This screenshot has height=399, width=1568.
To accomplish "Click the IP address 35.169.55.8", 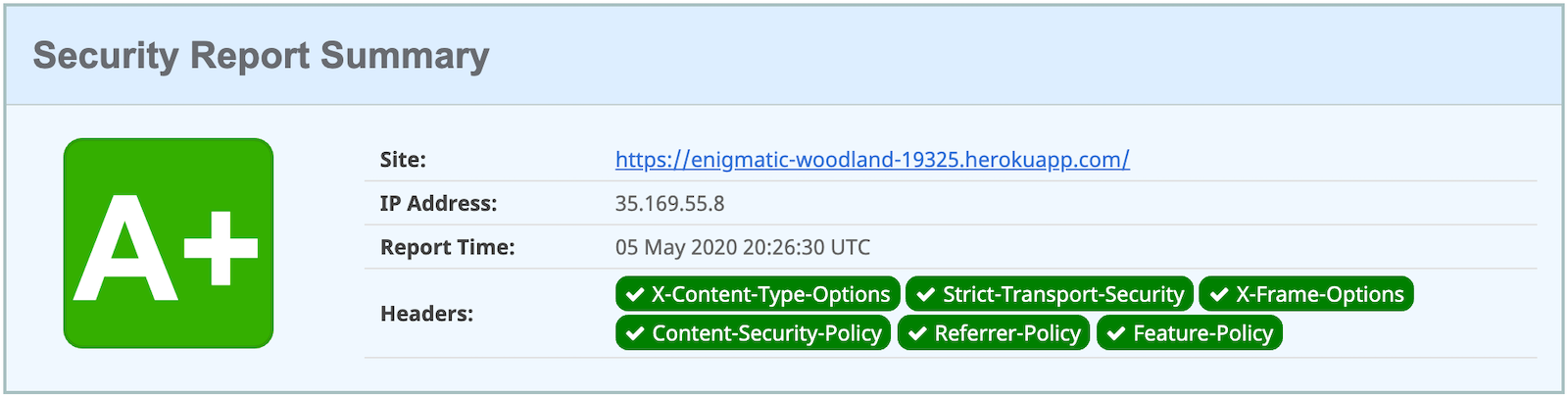I will [669, 204].
